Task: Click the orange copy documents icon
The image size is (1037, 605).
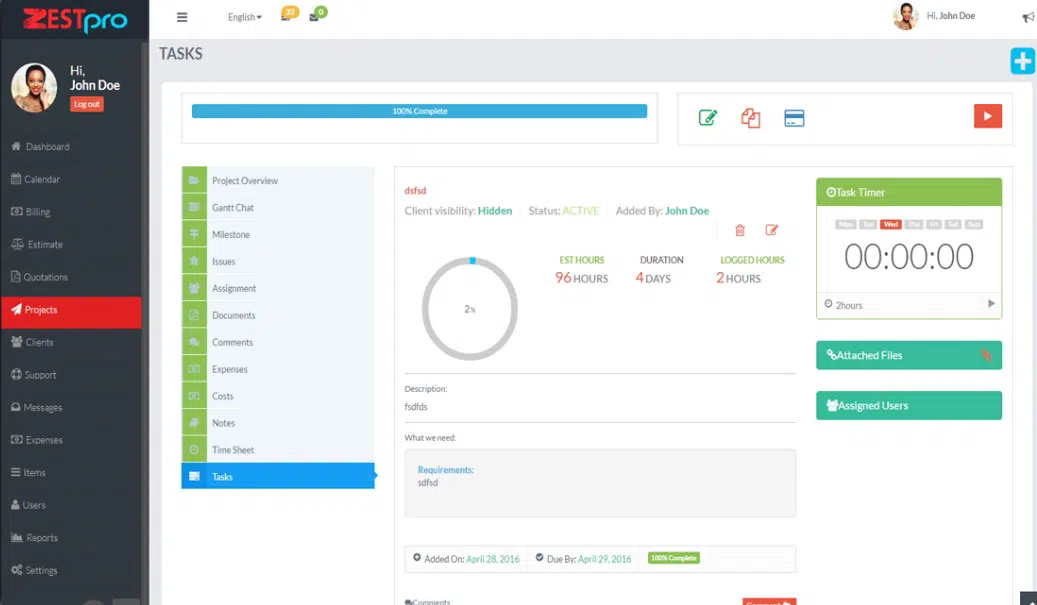Action: click(x=751, y=118)
